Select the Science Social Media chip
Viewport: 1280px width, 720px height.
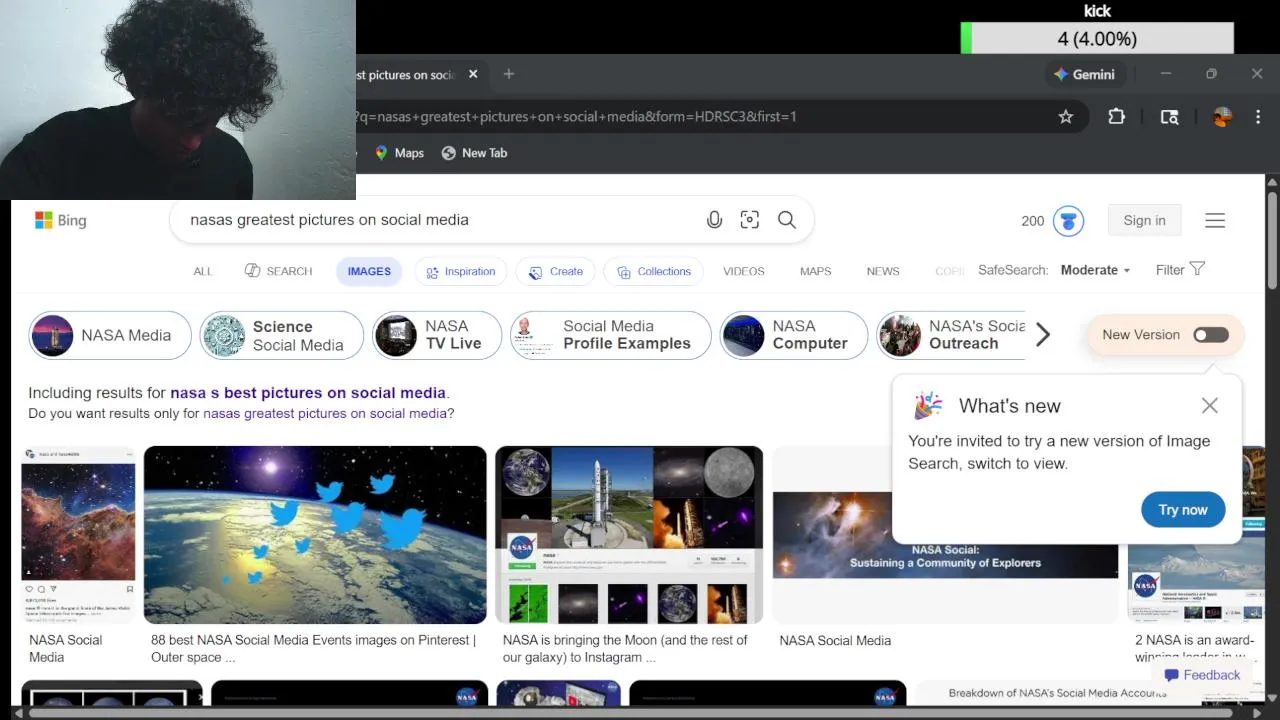[282, 335]
